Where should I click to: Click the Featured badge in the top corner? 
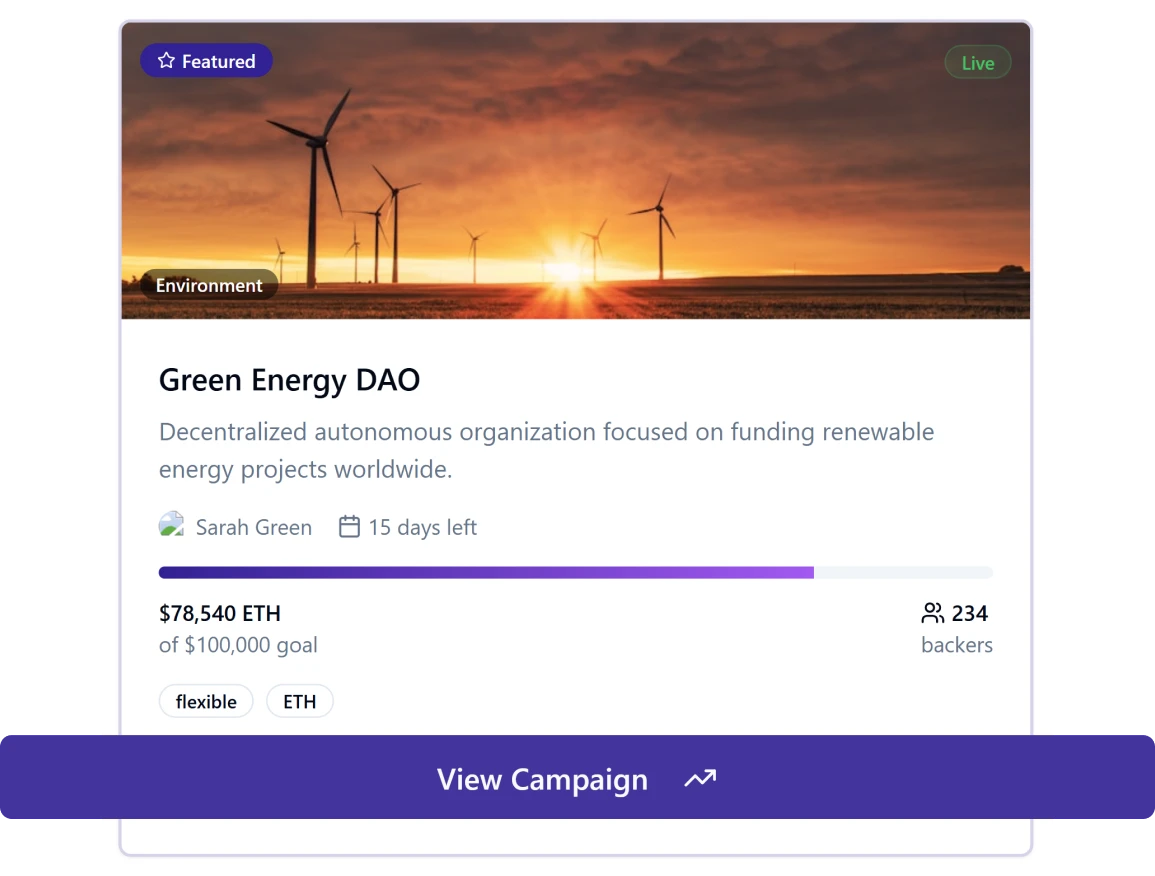(206, 60)
